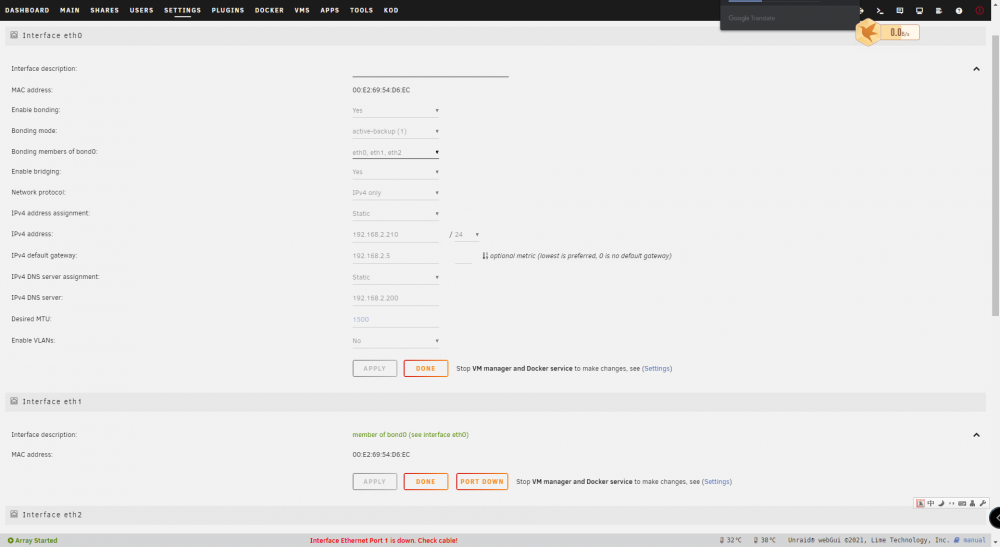Viewport: 1000px width, 547px height.
Task: Open the Bonding mode dropdown
Action: [395, 131]
